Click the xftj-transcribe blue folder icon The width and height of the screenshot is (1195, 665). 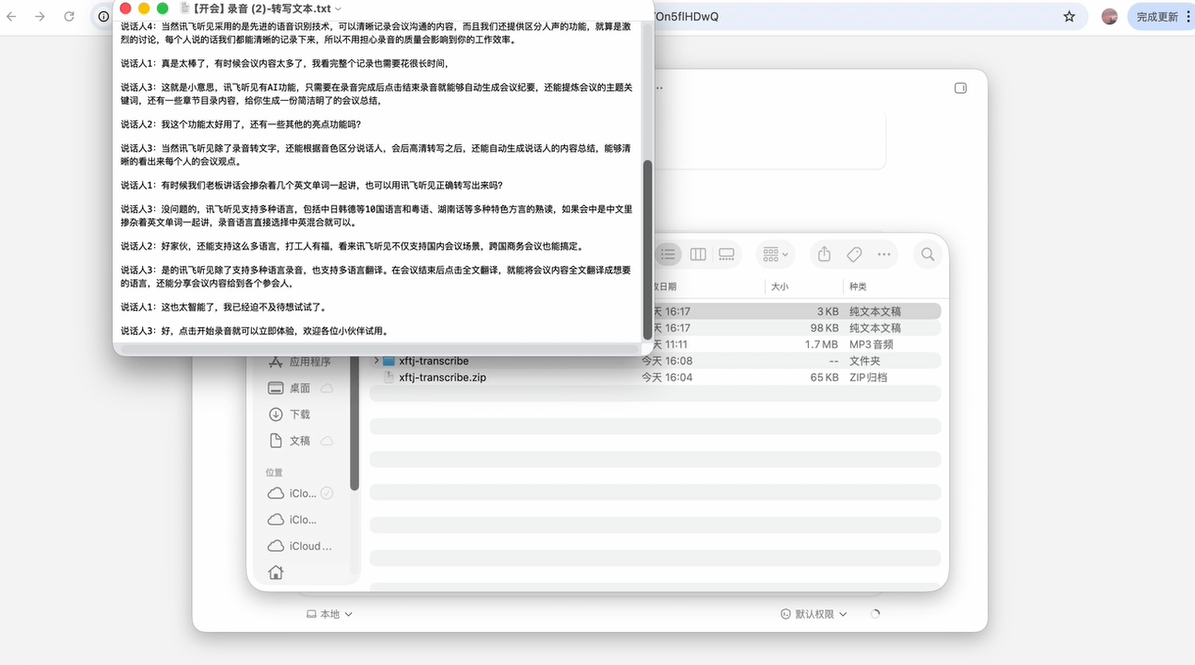click(389, 361)
